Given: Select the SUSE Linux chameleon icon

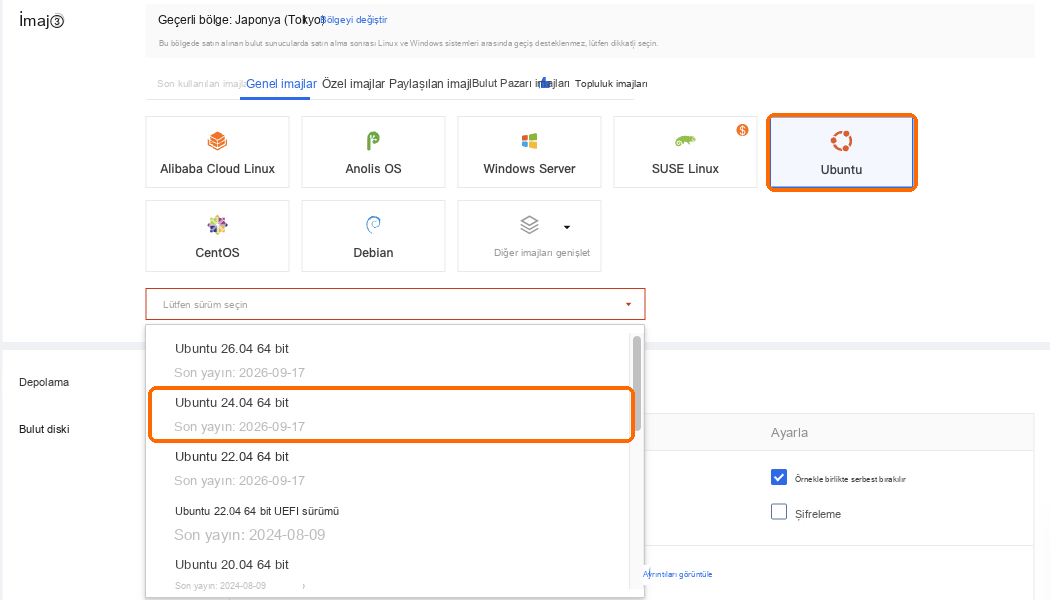Looking at the screenshot, I should click(x=685, y=141).
